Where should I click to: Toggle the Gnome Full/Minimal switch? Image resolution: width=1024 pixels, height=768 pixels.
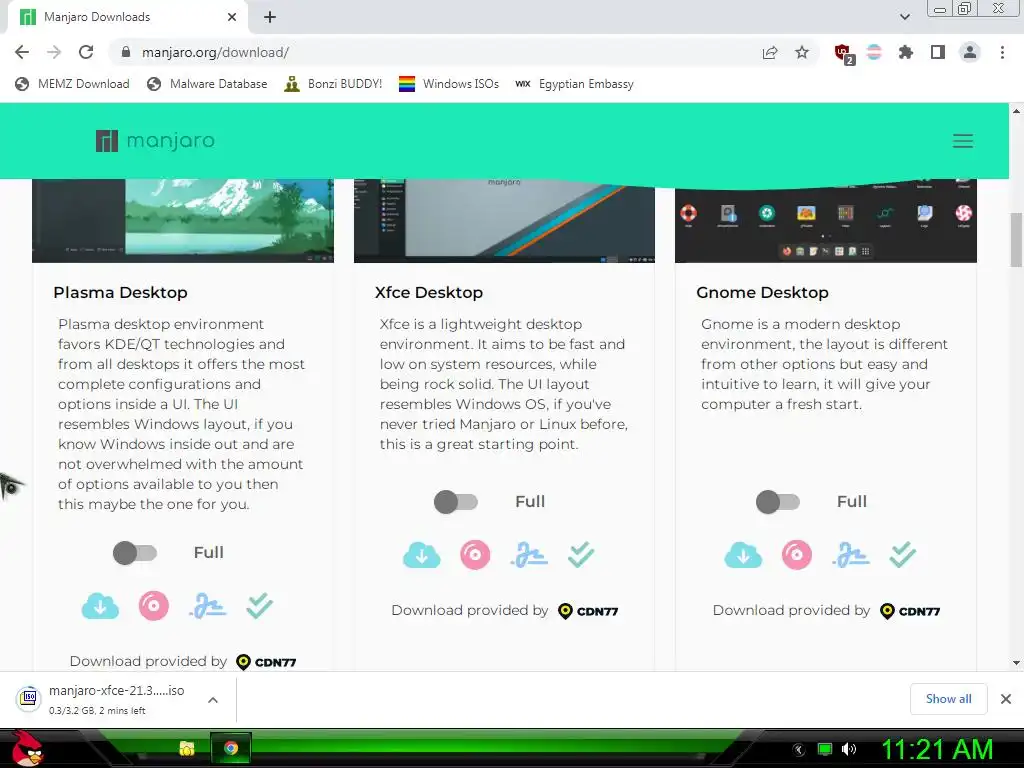778,502
